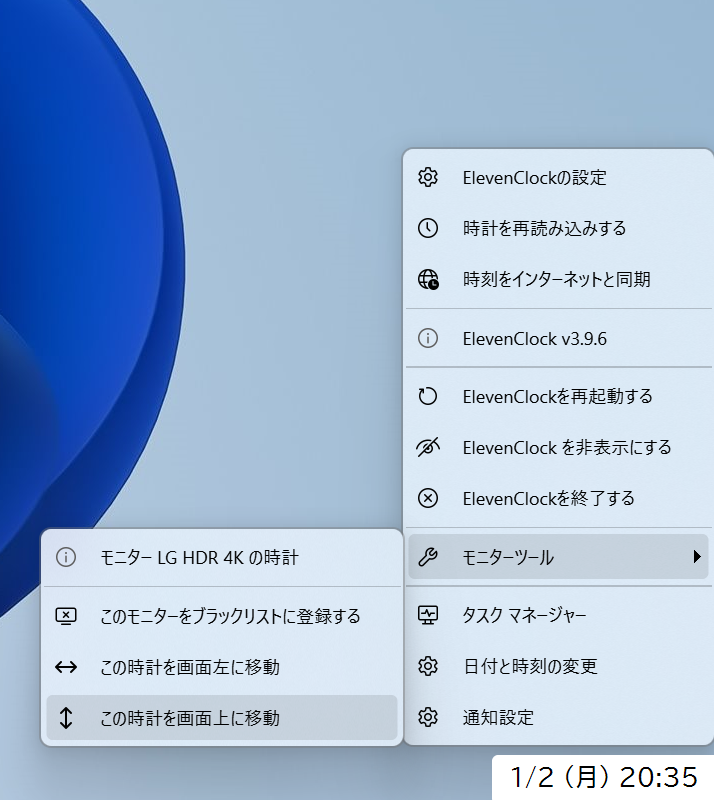Viewport: 714px width, 800px height.
Task: Click the crossed-out eye hide icon
Action: pyautogui.click(x=428, y=447)
